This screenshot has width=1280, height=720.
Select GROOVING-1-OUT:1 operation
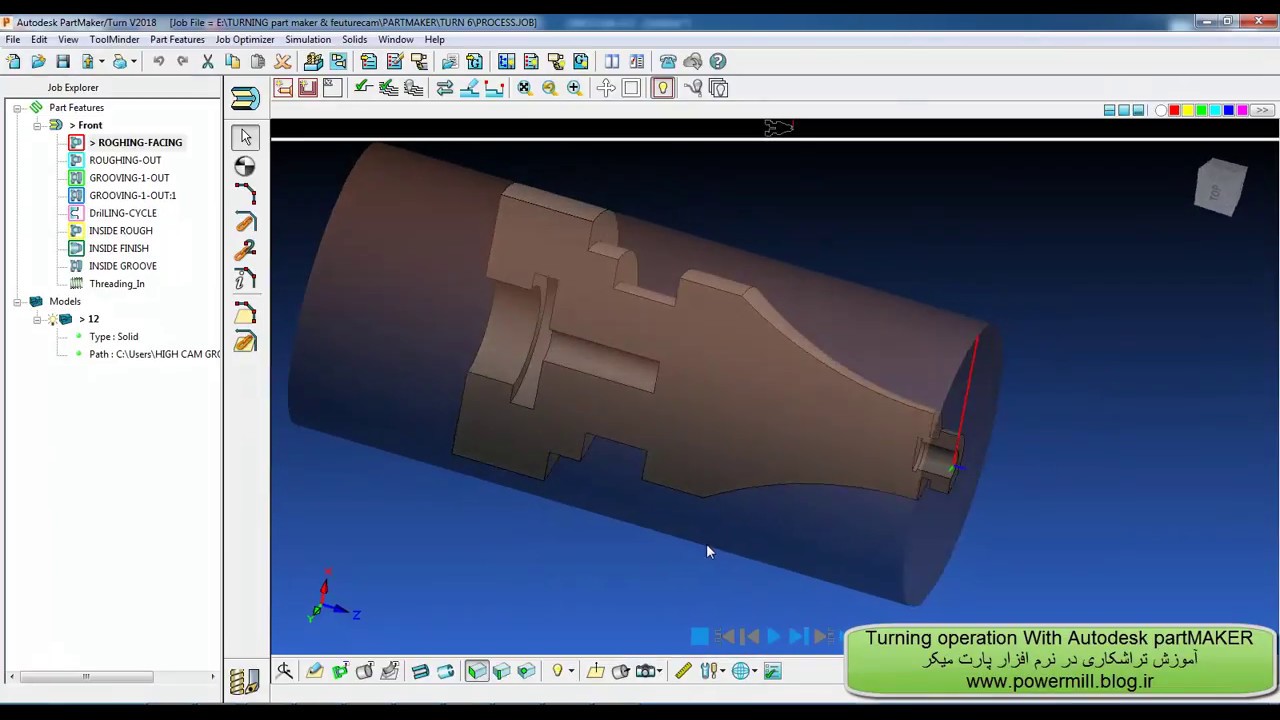[x=133, y=196]
